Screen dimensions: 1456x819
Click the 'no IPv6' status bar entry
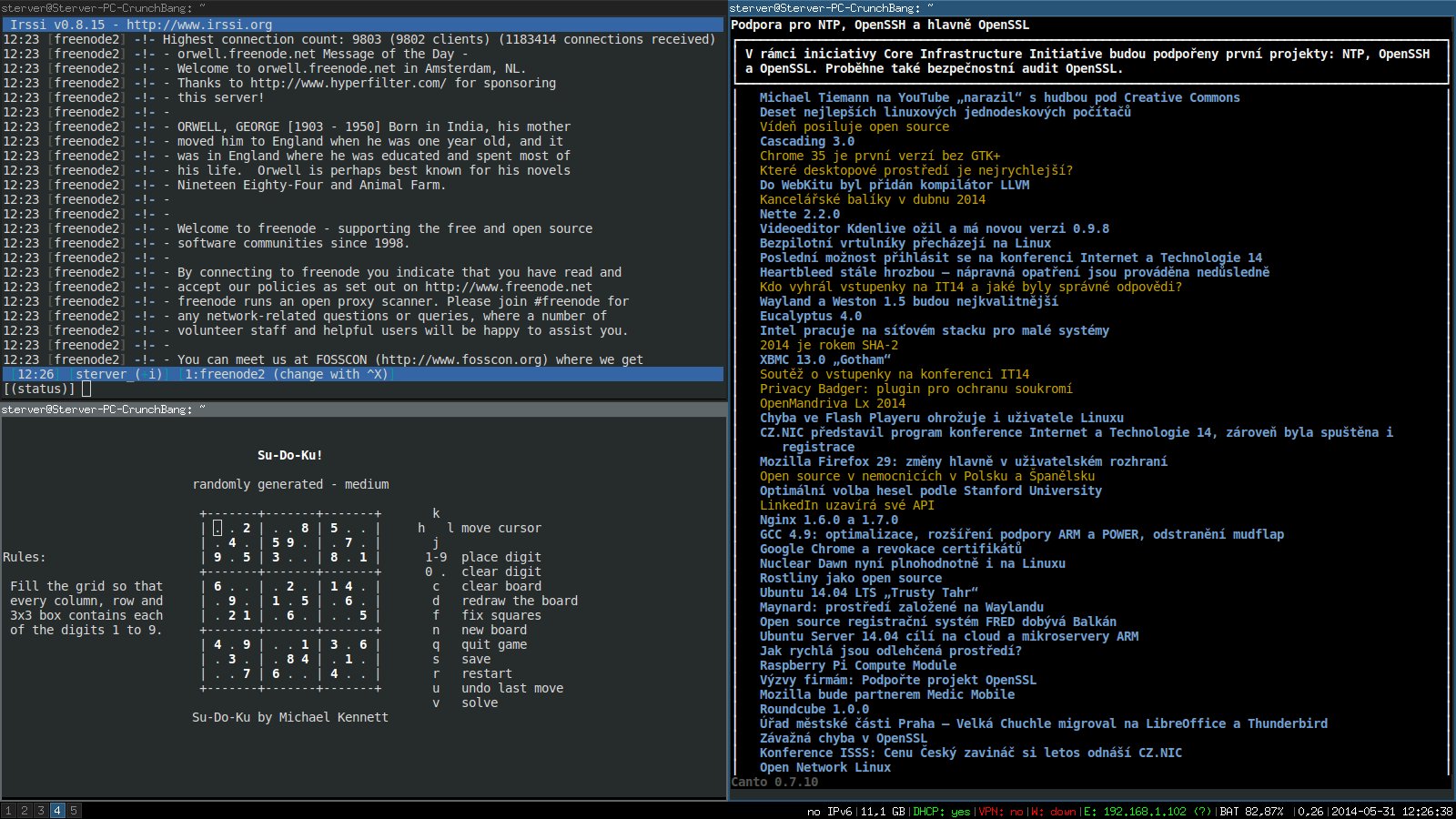[x=829, y=811]
